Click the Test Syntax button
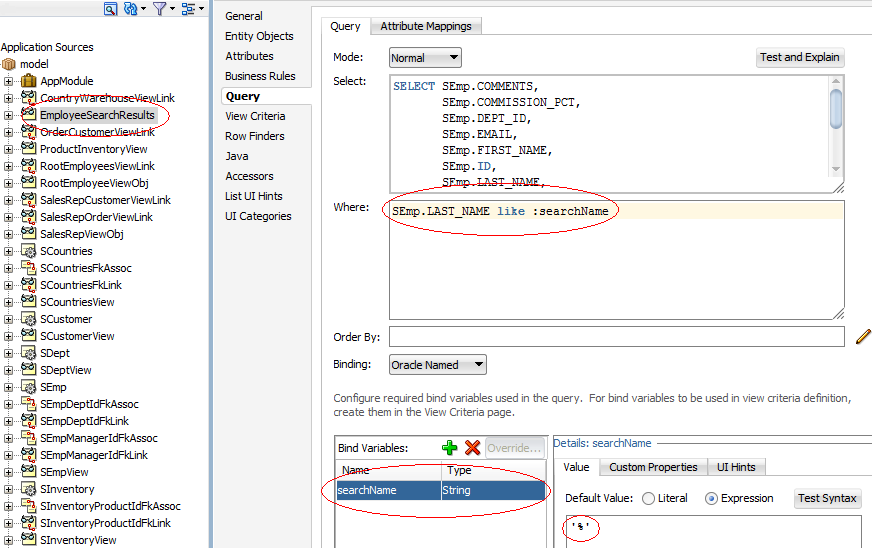872x548 pixels. [827, 498]
